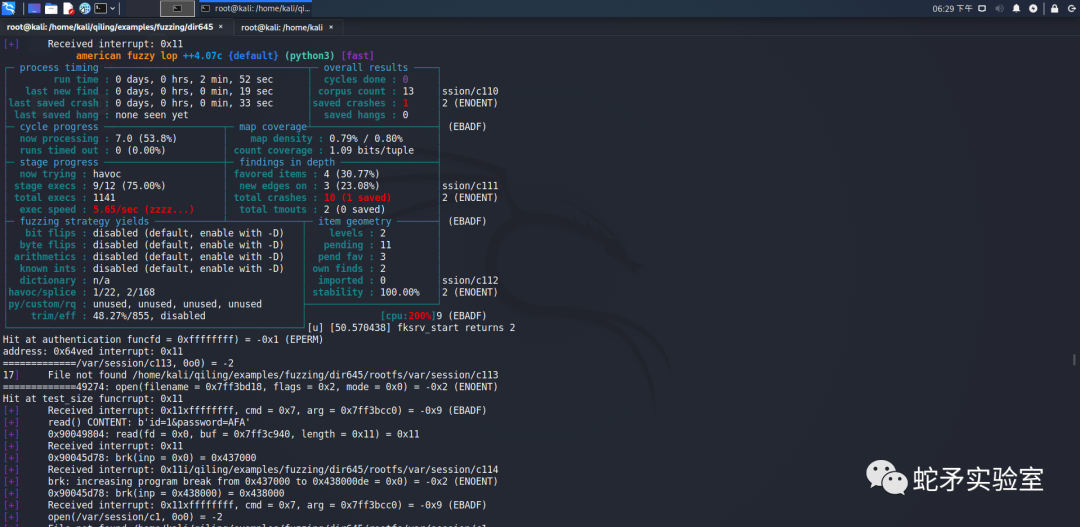Launch the terminal emulator from panel
This screenshot has width=1080, height=527.
pos(101,8)
